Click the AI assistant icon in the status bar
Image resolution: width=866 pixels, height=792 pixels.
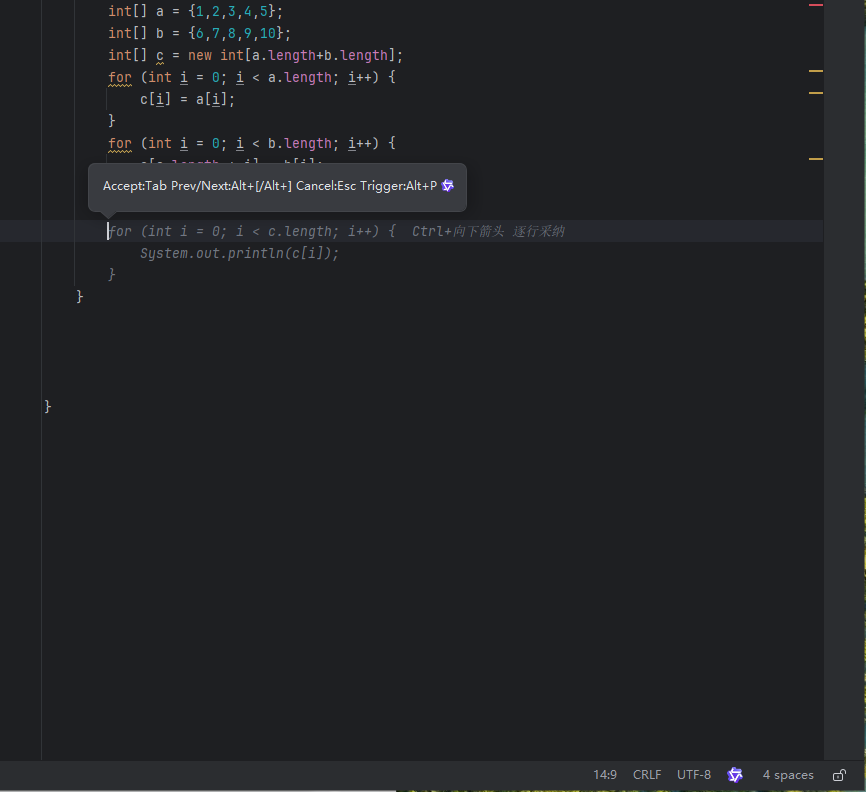[735, 775]
